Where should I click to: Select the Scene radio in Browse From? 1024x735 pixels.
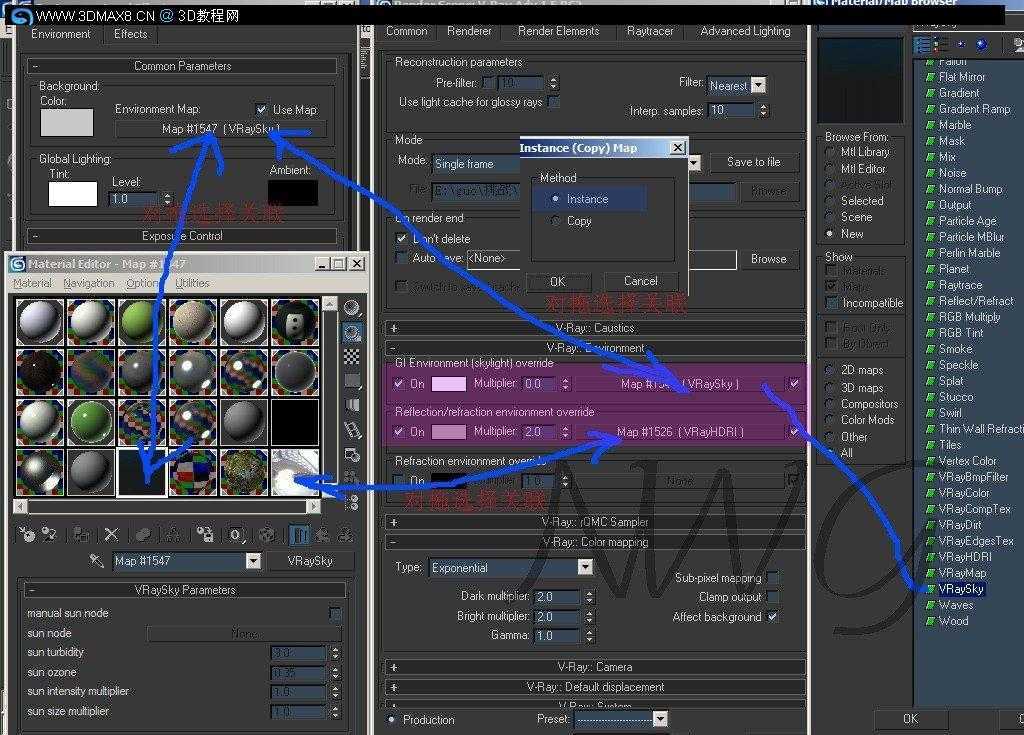coord(829,217)
